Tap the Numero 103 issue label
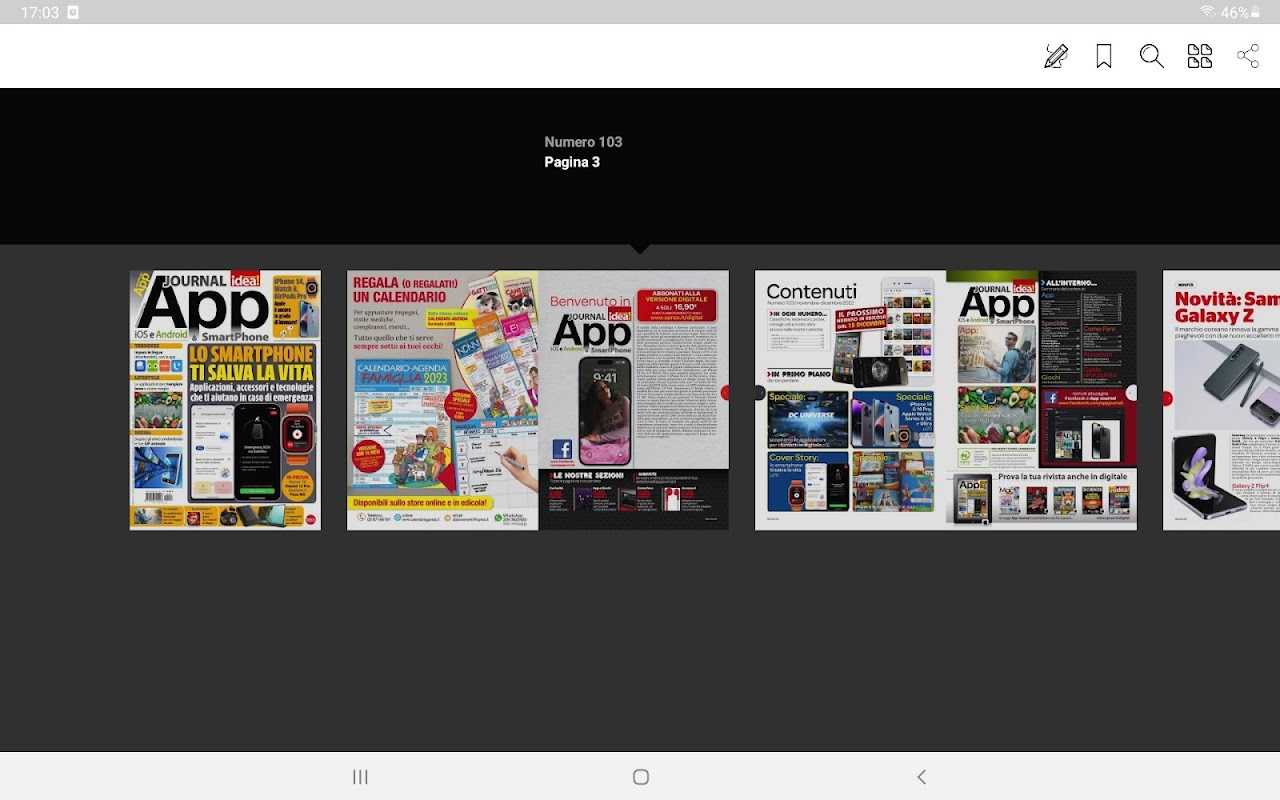 (x=583, y=142)
